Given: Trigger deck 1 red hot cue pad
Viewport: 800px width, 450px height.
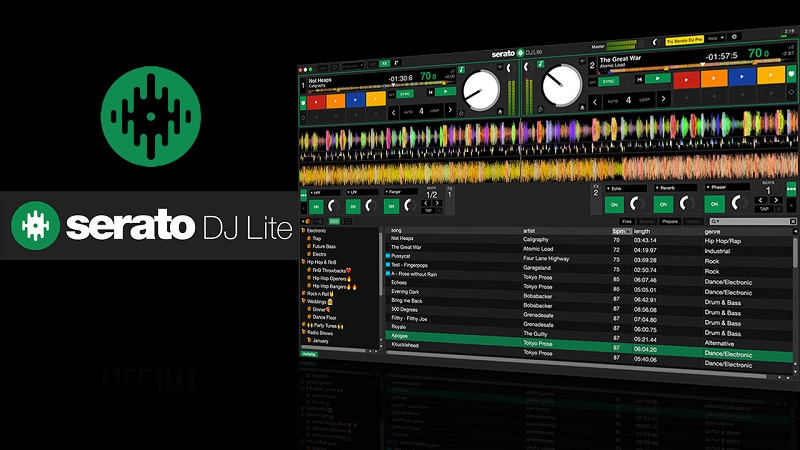Looking at the screenshot, I should click(x=316, y=102).
